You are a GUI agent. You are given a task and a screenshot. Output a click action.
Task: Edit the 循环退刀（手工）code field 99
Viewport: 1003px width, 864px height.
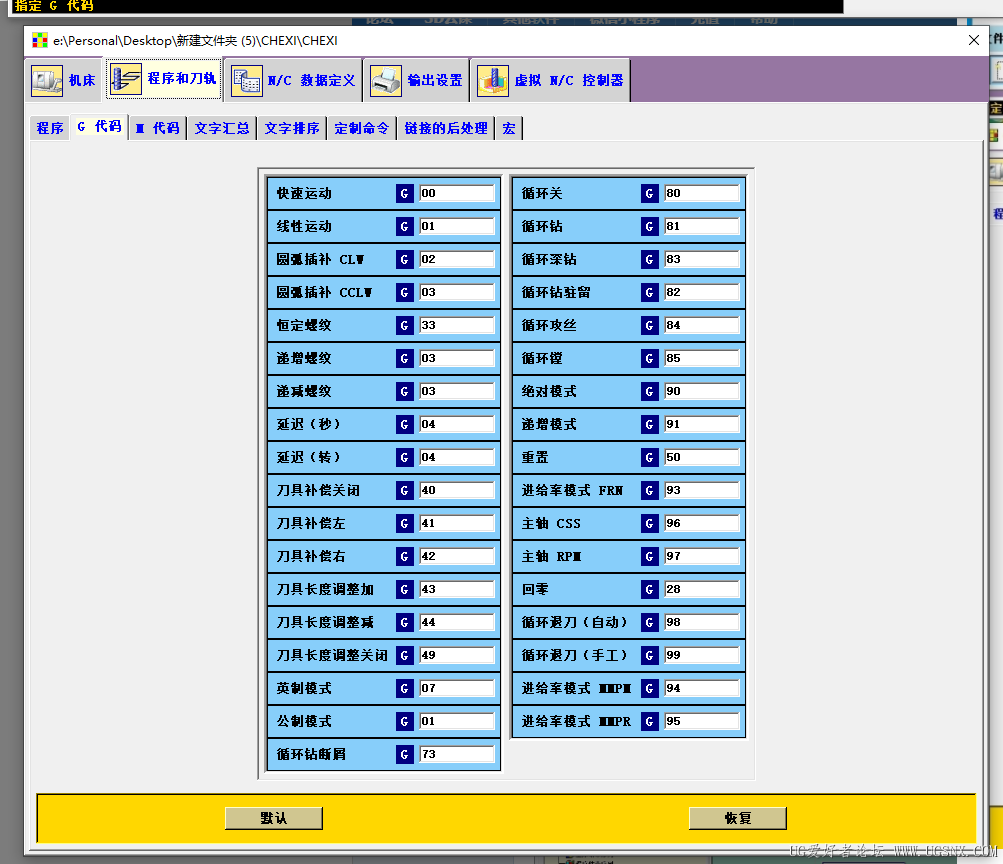click(702, 655)
